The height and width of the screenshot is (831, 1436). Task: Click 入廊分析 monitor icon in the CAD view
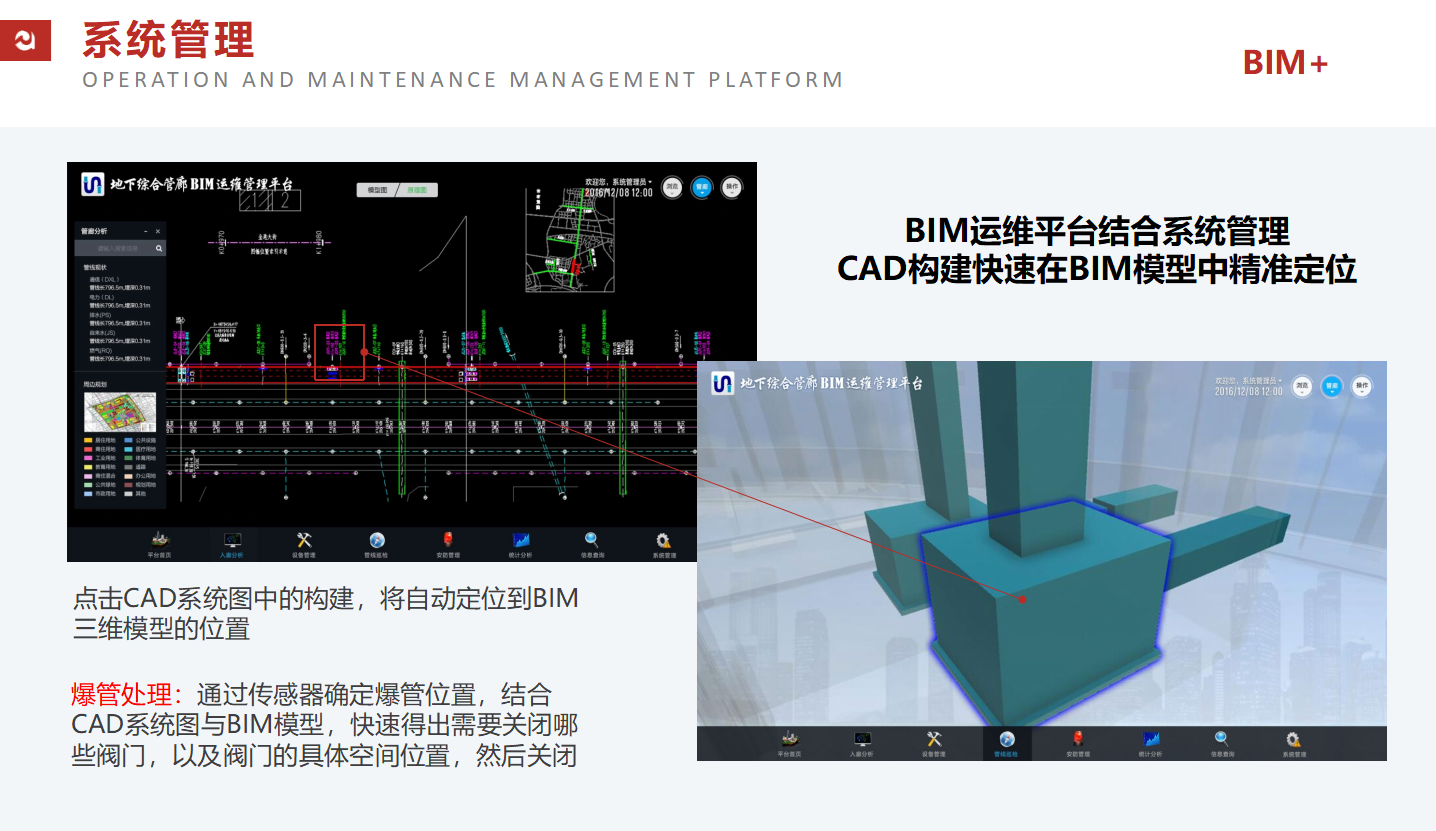pyautogui.click(x=232, y=541)
